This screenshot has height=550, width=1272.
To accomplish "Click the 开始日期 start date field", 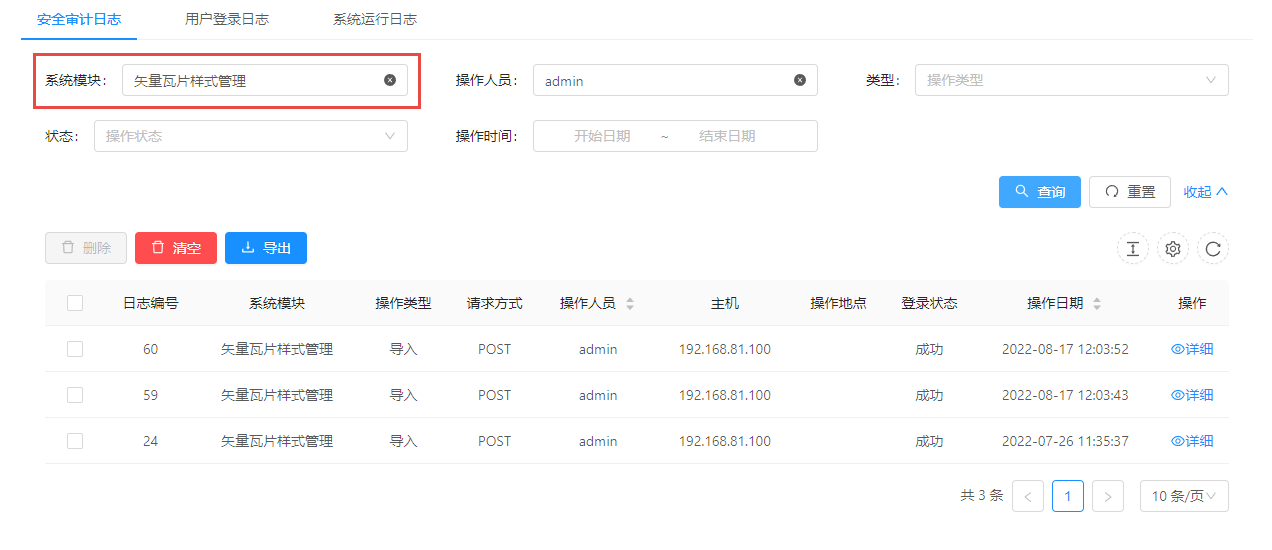I will click(602, 136).
